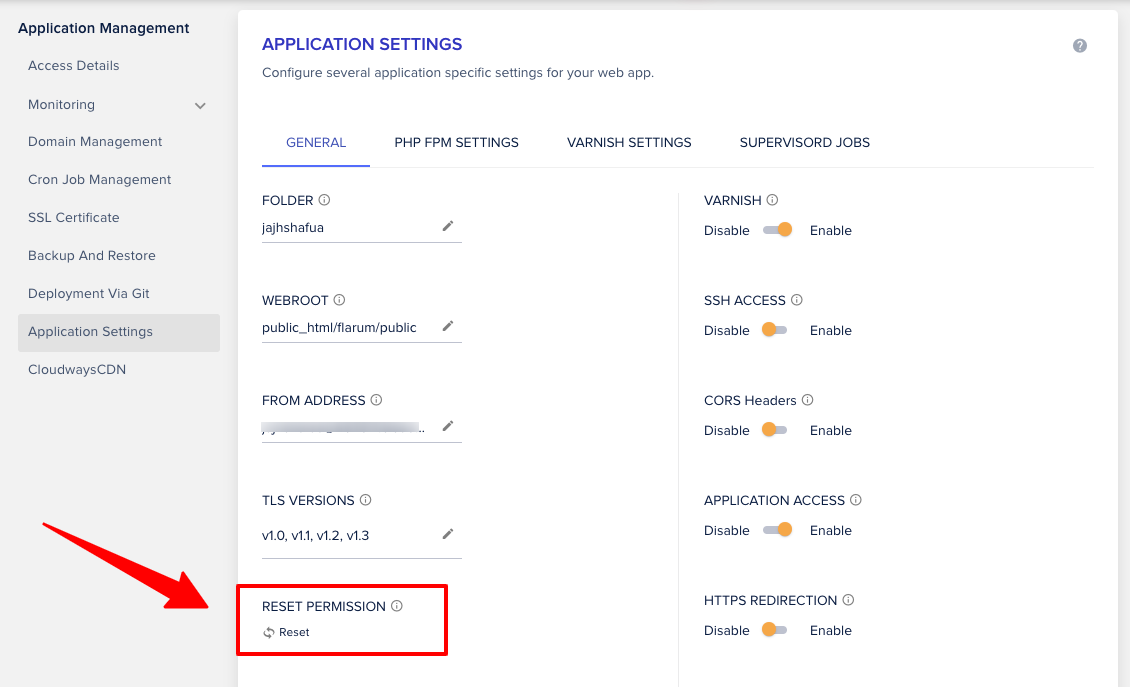Switch to the PHP FPM Settings tab
This screenshot has width=1130, height=687.
click(x=456, y=142)
